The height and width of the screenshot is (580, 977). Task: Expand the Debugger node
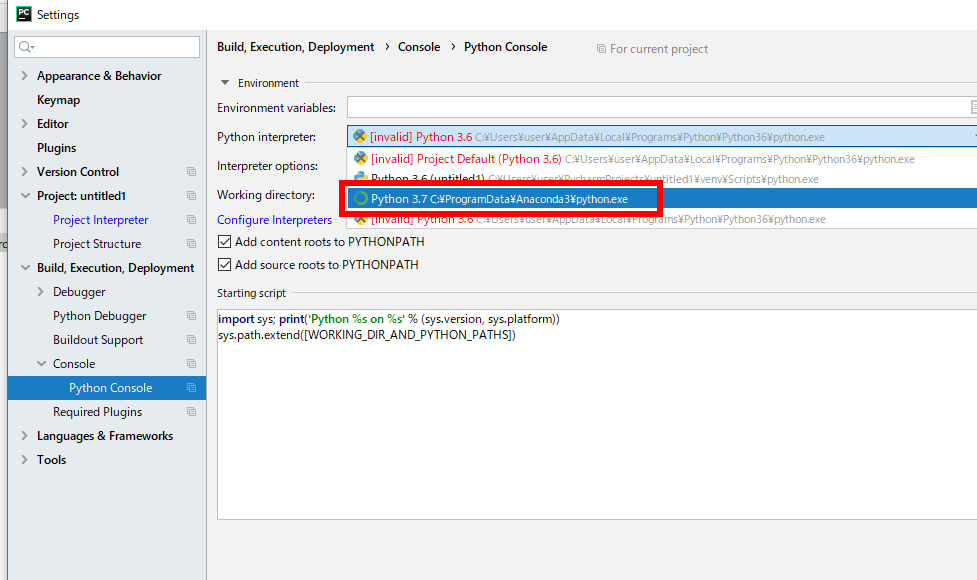pyautogui.click(x=41, y=292)
